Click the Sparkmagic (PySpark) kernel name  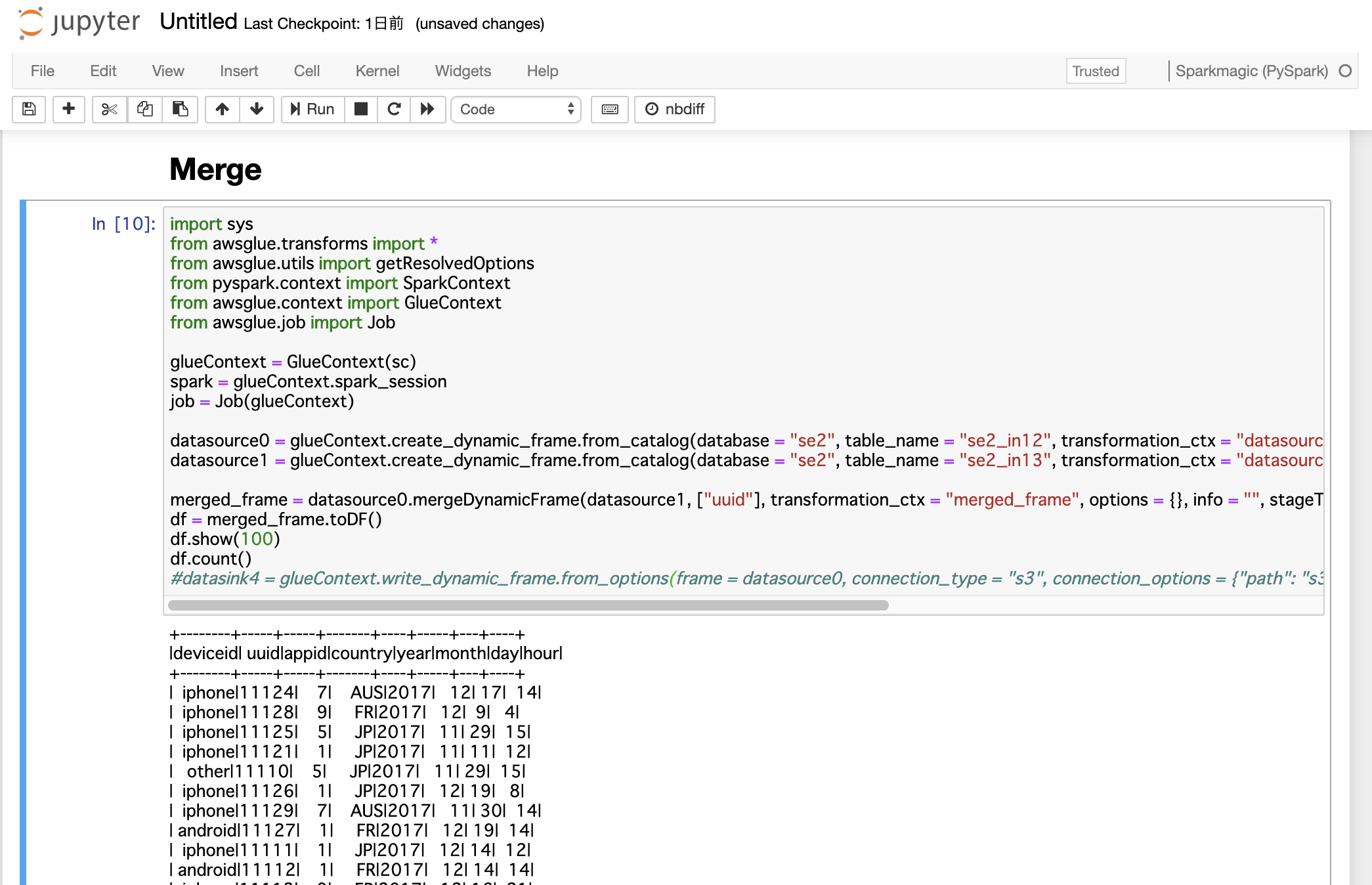(1251, 71)
